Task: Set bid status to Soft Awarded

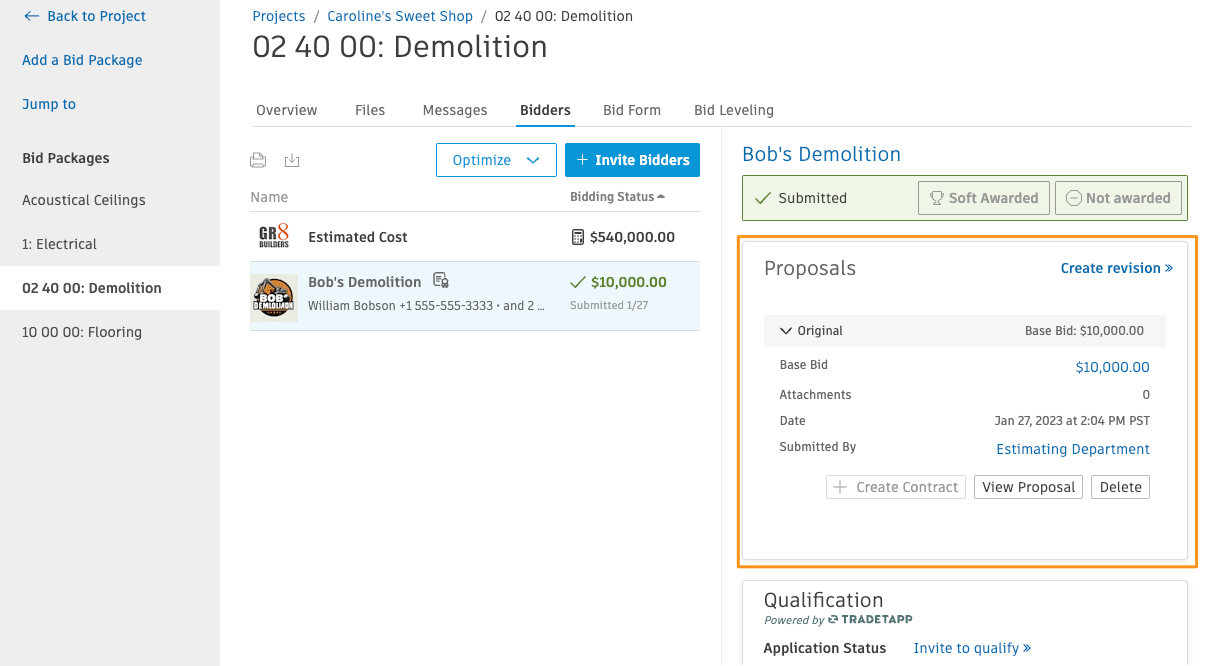Action: 984,198
